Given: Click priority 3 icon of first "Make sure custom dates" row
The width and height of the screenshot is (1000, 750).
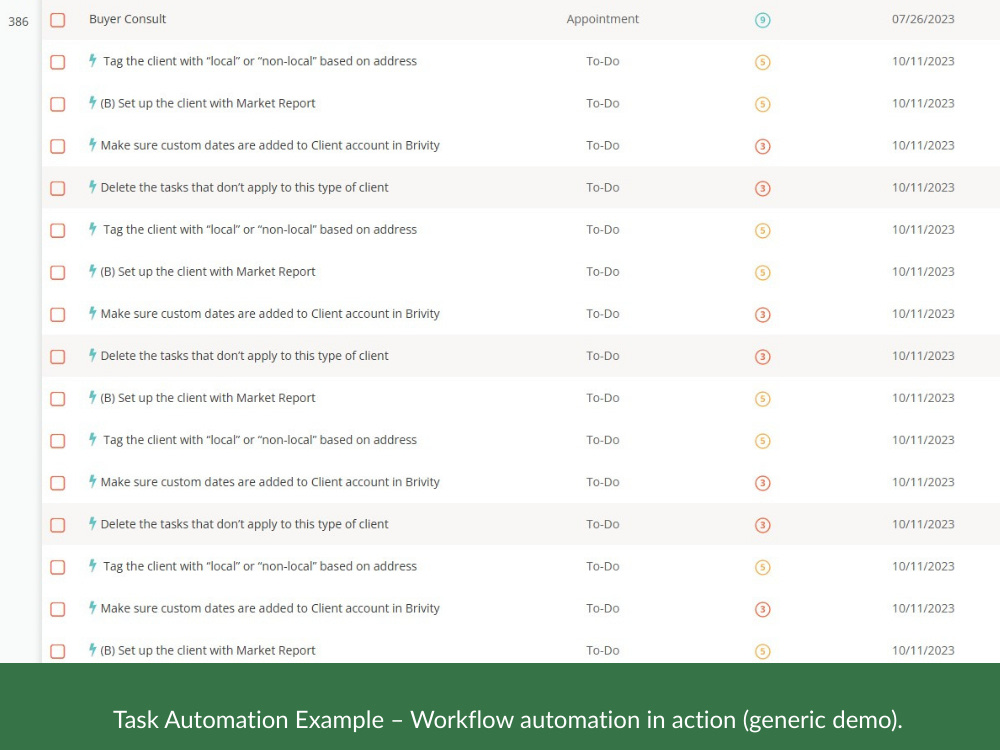Looking at the screenshot, I should click(762, 147).
